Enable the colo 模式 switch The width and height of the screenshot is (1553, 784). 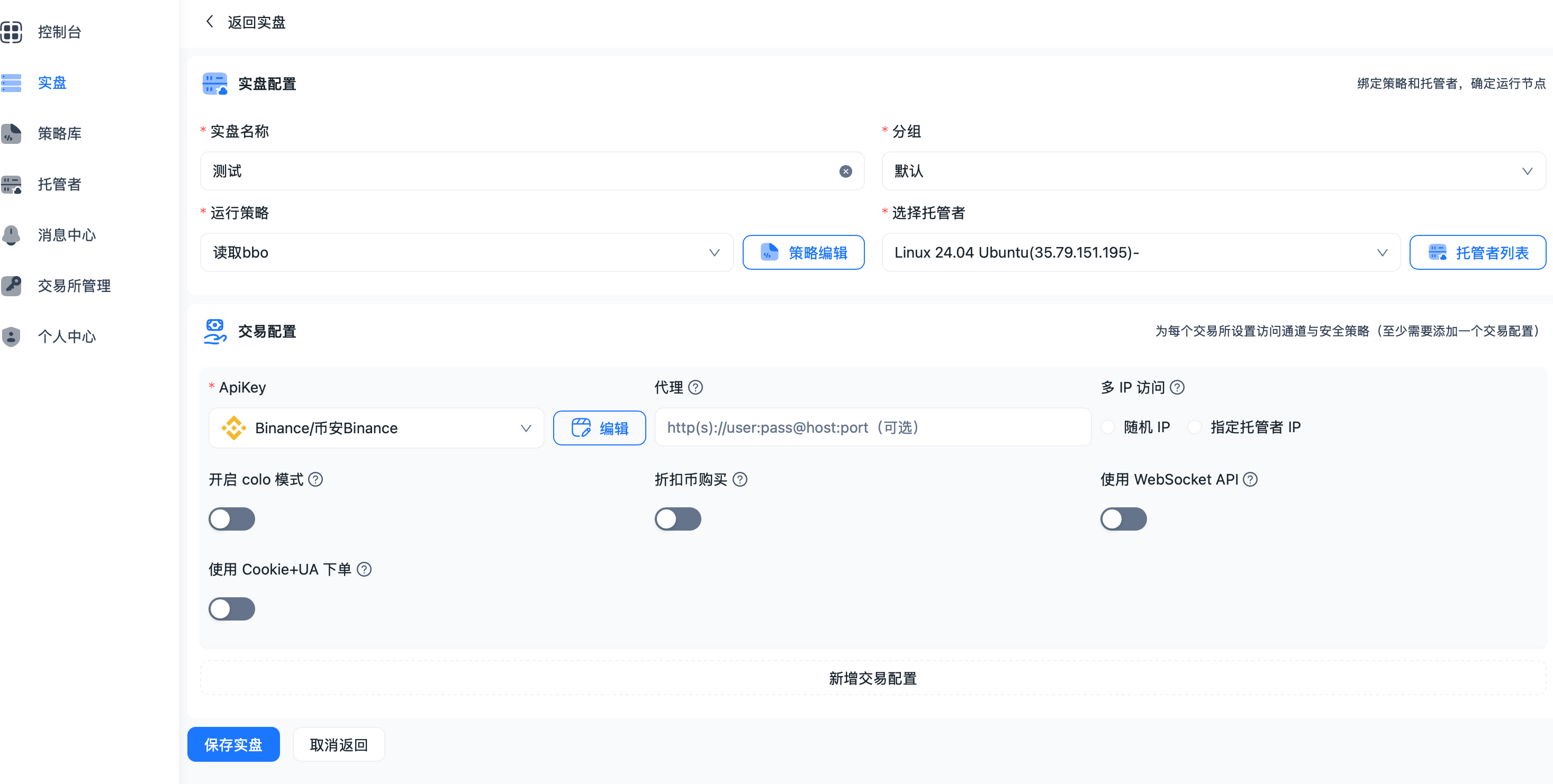pos(231,518)
